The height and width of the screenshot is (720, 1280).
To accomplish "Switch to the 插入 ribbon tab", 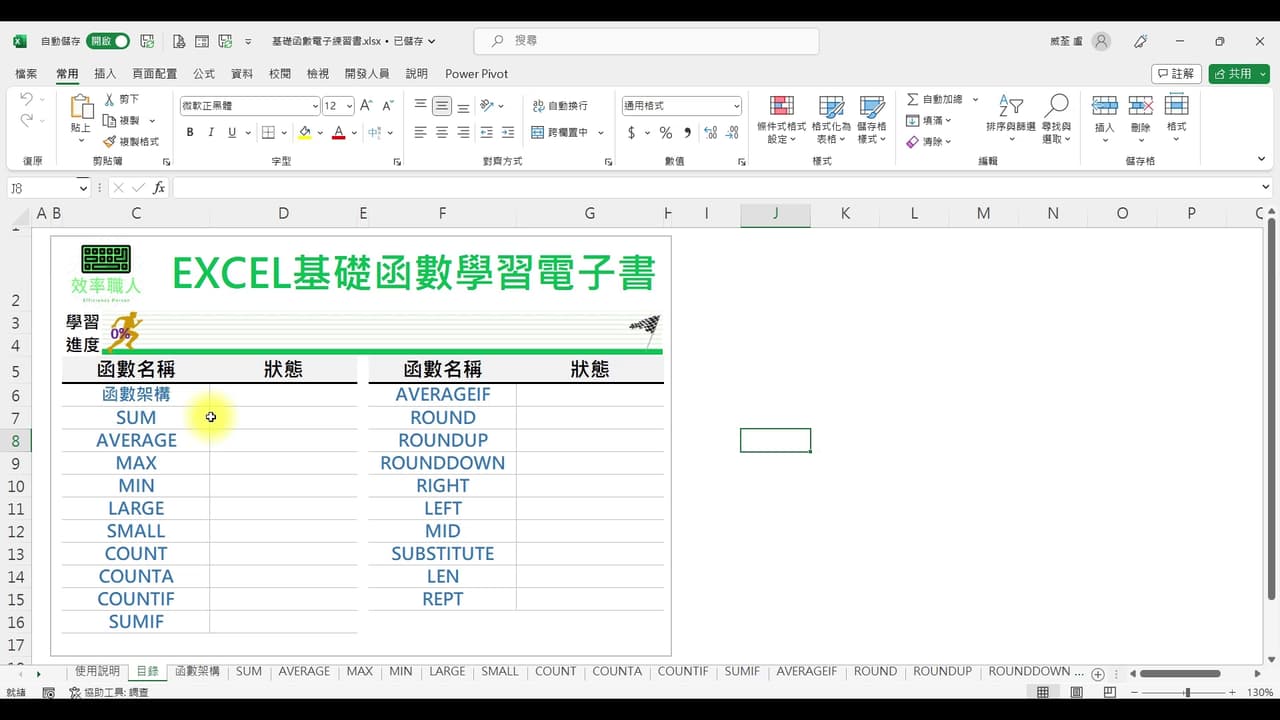I will pos(104,73).
